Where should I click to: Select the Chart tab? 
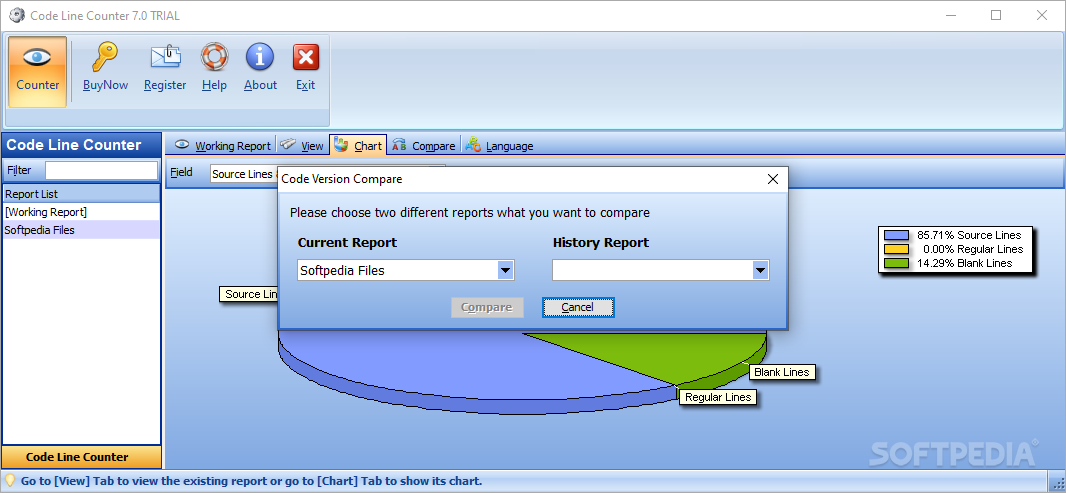click(x=358, y=146)
